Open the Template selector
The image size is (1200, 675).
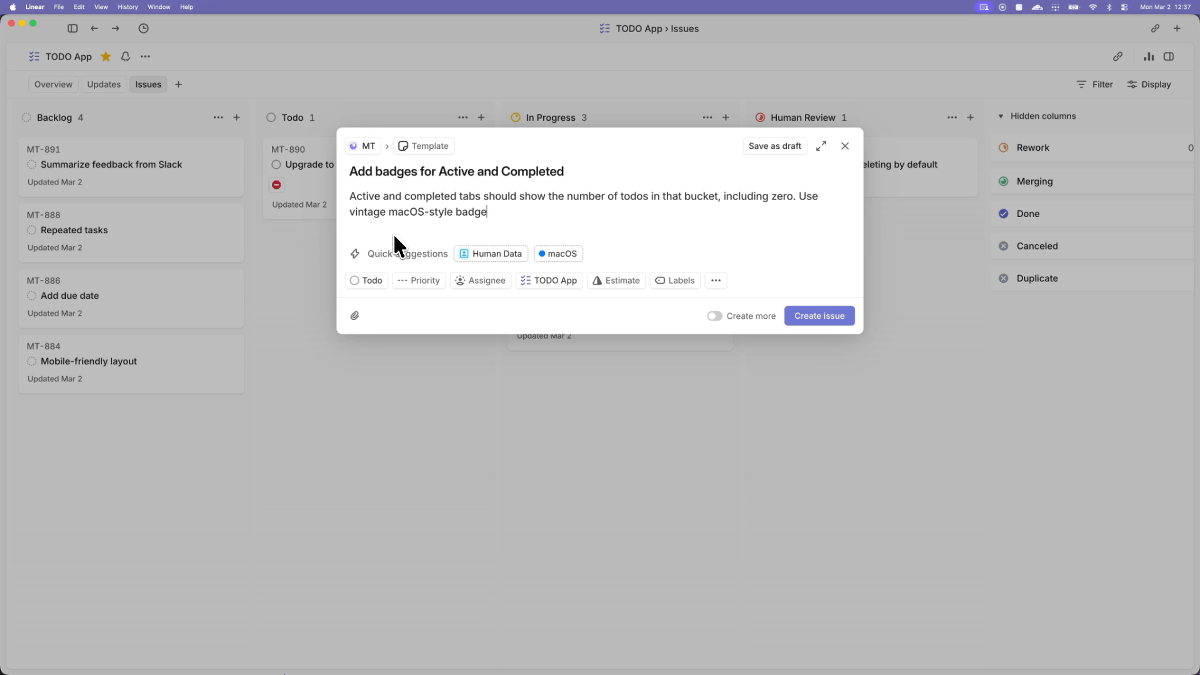(424, 146)
